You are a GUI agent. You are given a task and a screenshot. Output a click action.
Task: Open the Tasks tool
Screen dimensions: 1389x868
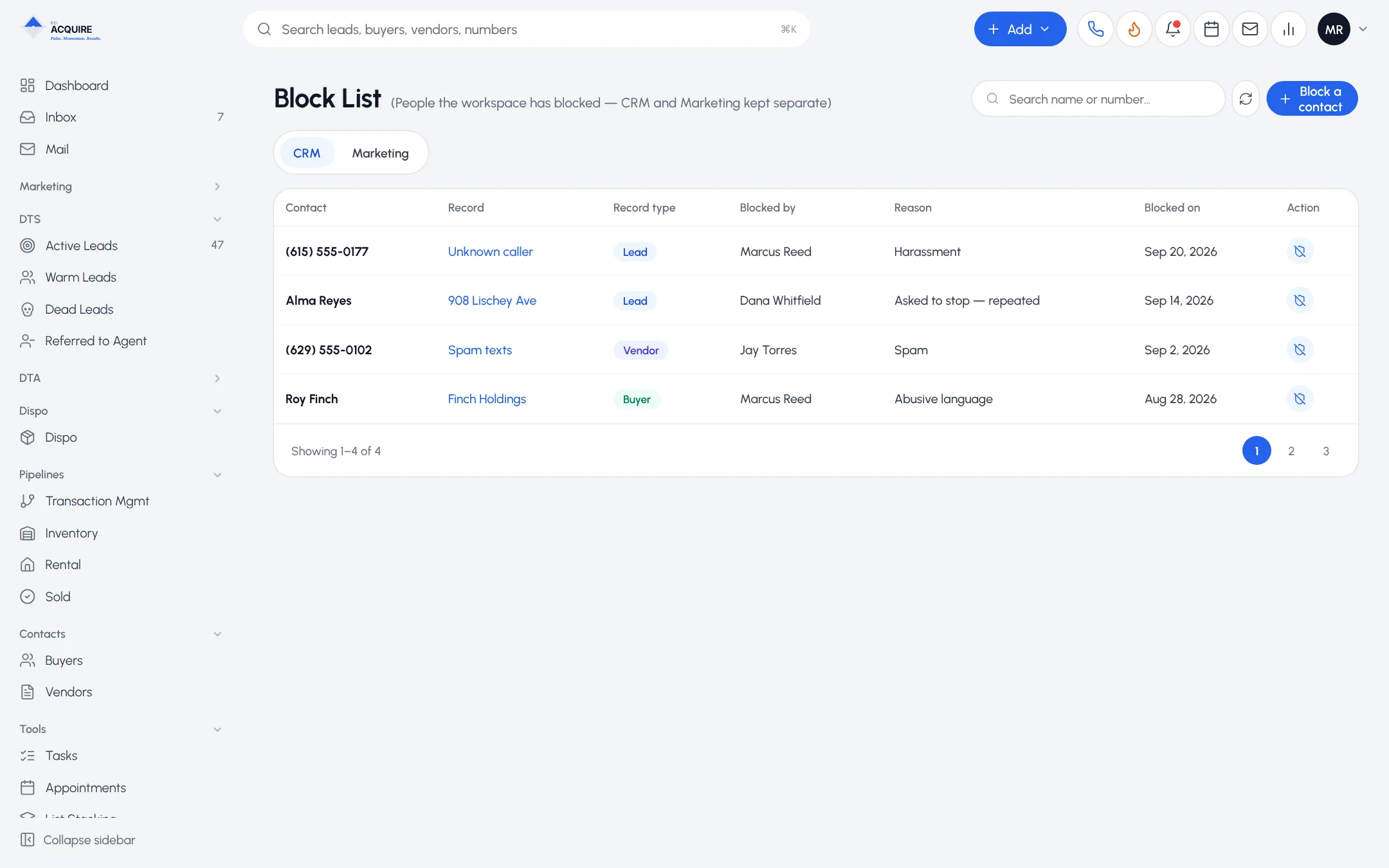pos(122,755)
